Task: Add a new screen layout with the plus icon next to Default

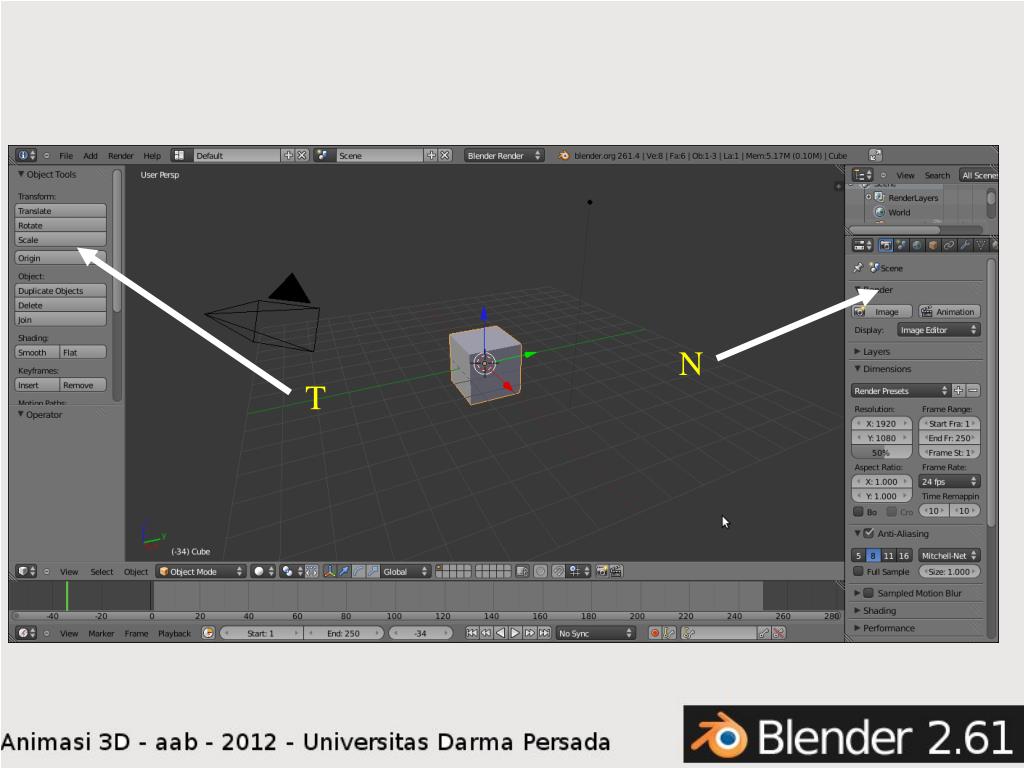Action: point(288,155)
